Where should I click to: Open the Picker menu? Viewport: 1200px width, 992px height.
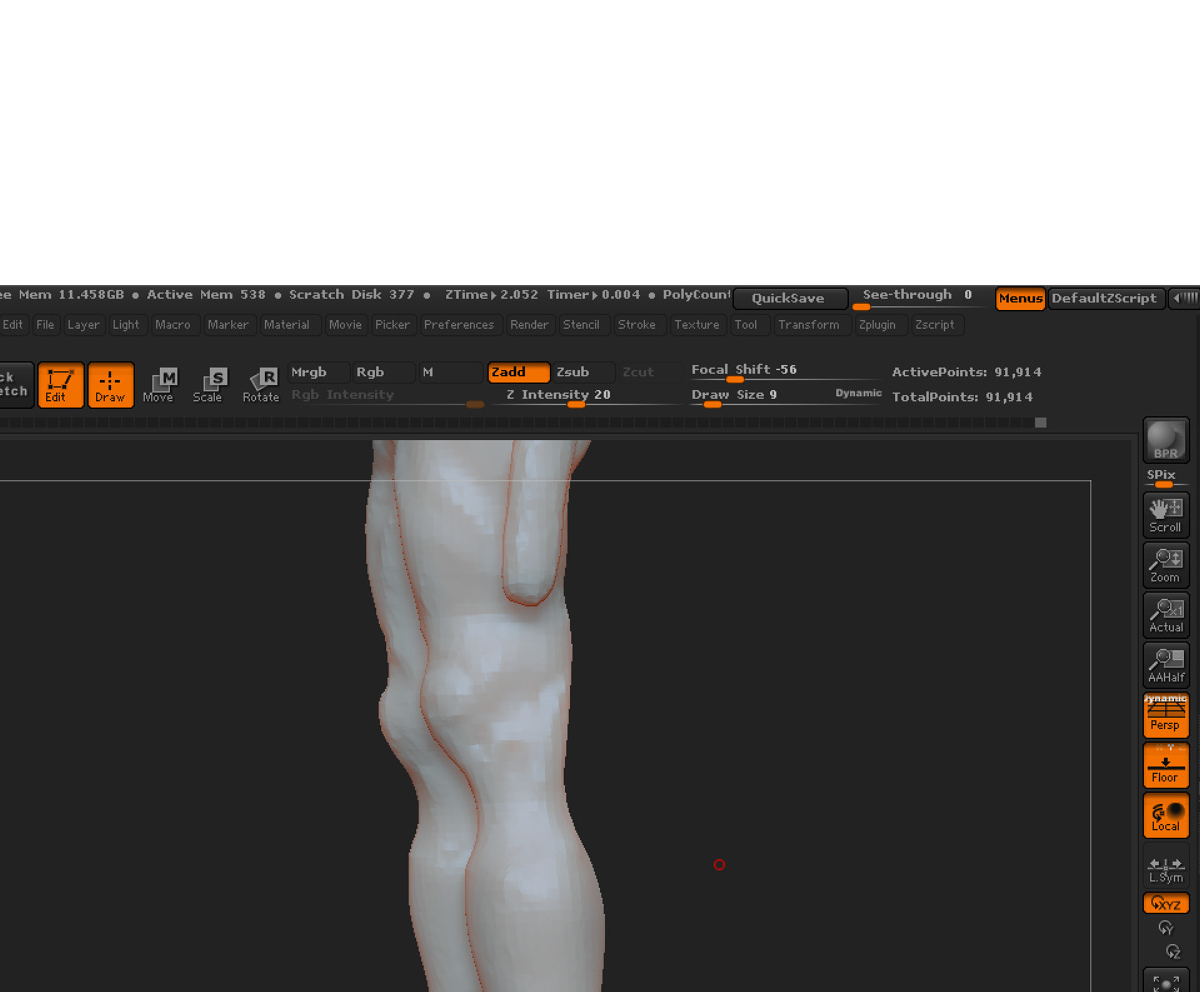pos(392,325)
